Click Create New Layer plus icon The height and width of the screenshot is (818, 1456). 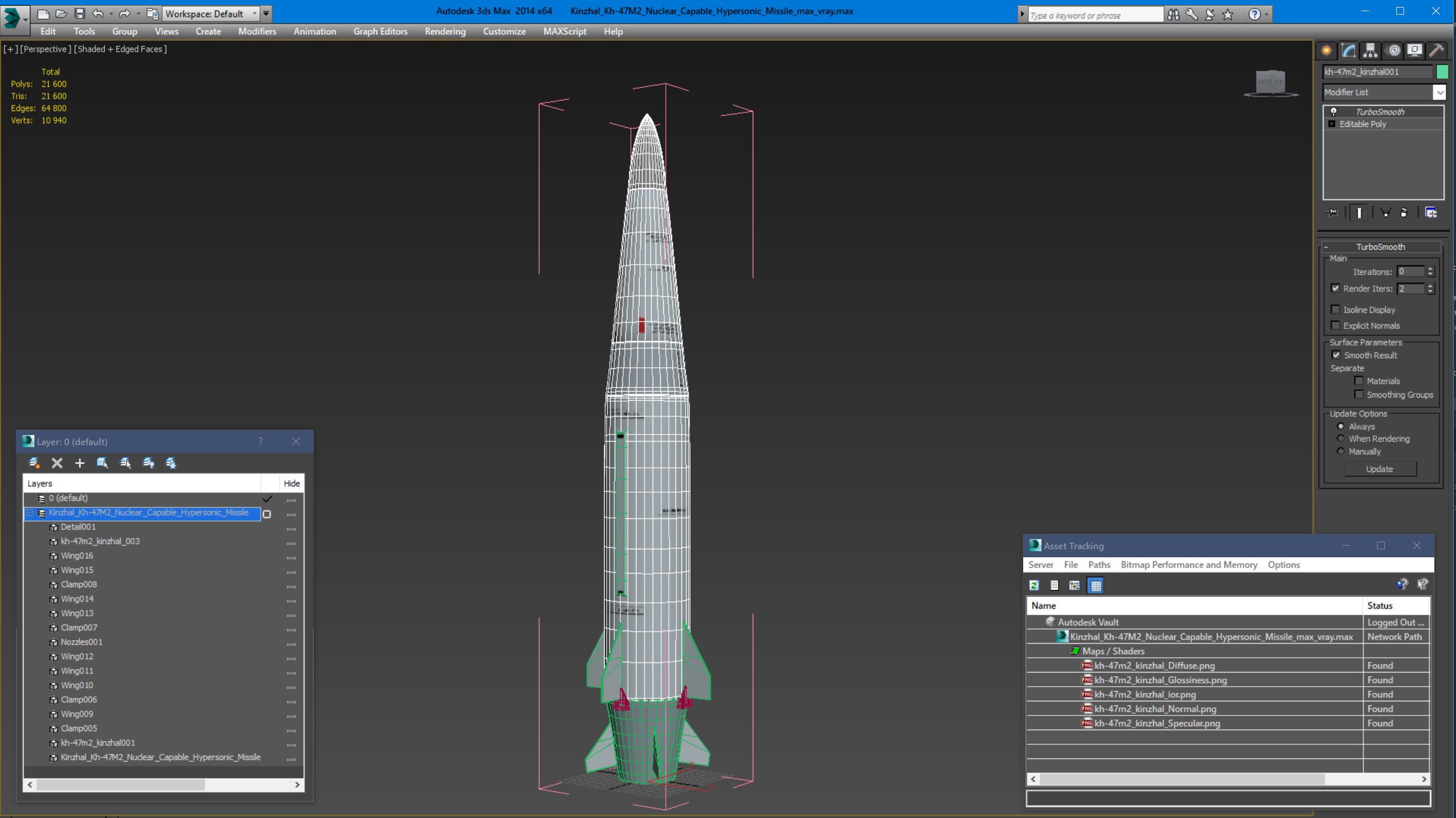coord(80,463)
